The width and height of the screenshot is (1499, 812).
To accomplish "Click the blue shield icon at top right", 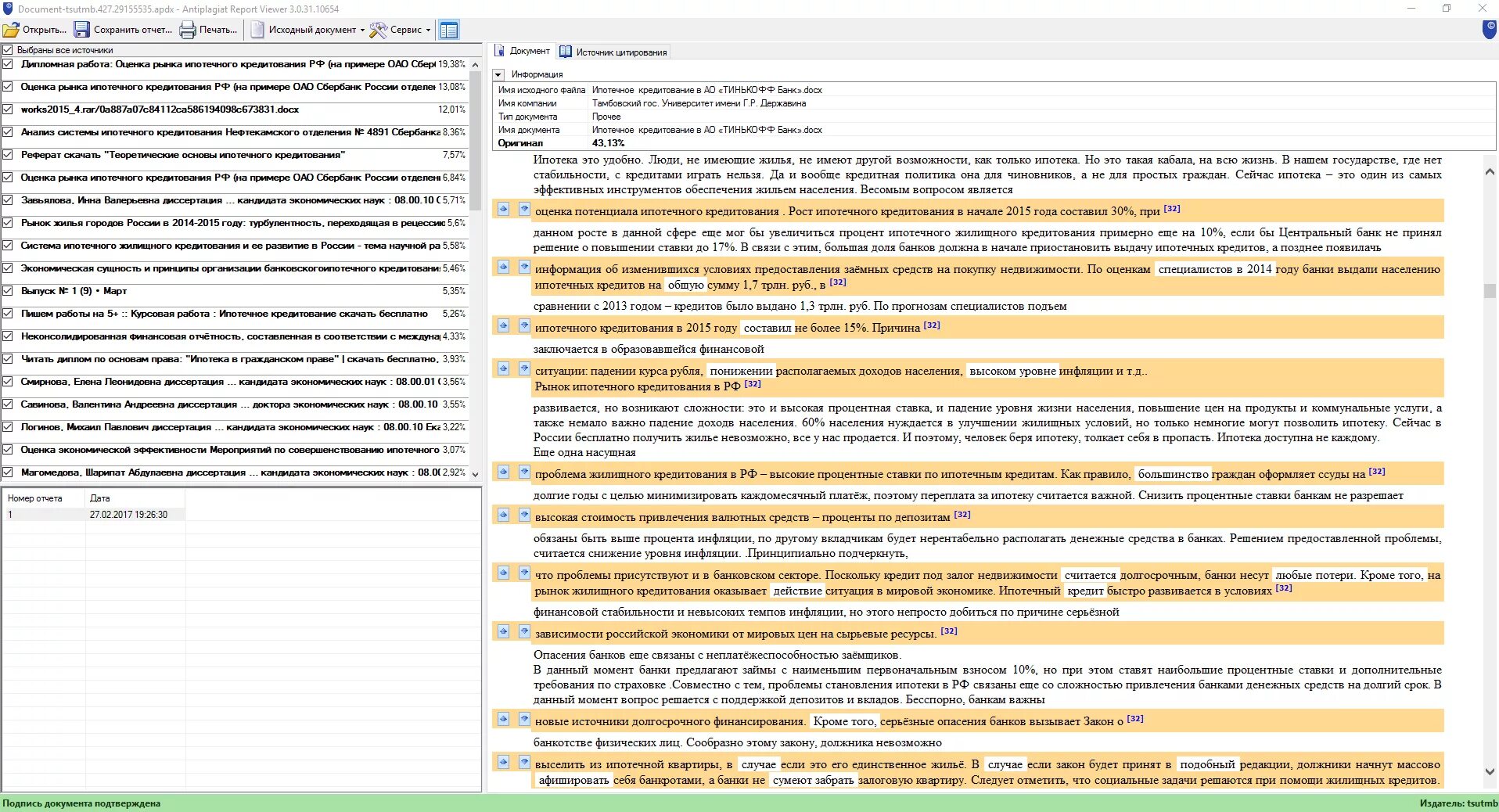I will tap(1490, 30).
